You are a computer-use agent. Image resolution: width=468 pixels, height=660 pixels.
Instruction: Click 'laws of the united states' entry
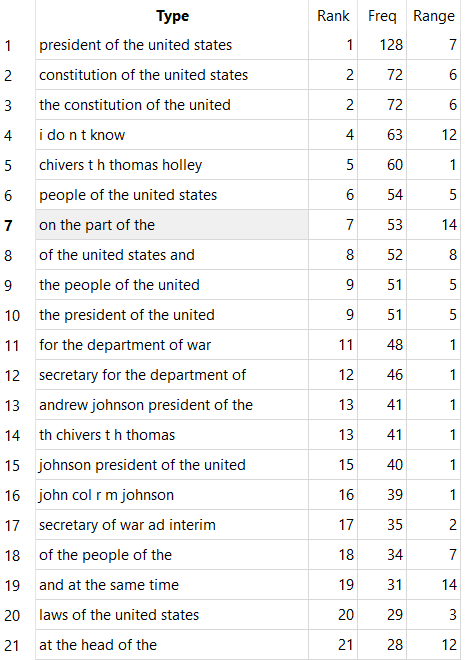click(x=172, y=615)
